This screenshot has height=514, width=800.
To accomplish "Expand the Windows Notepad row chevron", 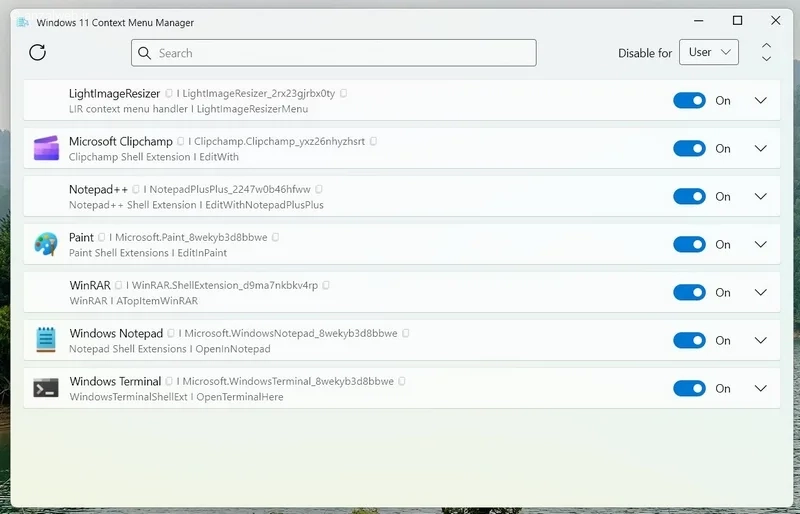I will click(760, 340).
